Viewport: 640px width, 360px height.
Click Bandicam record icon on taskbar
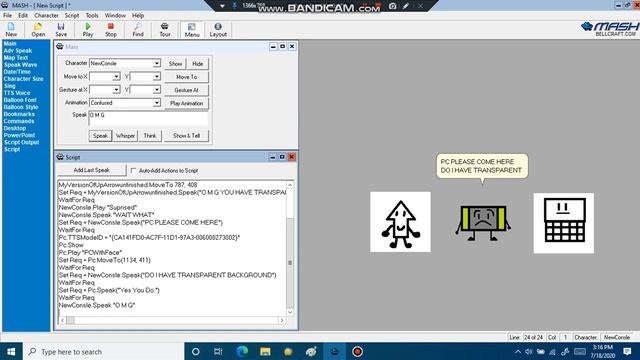pos(357,351)
